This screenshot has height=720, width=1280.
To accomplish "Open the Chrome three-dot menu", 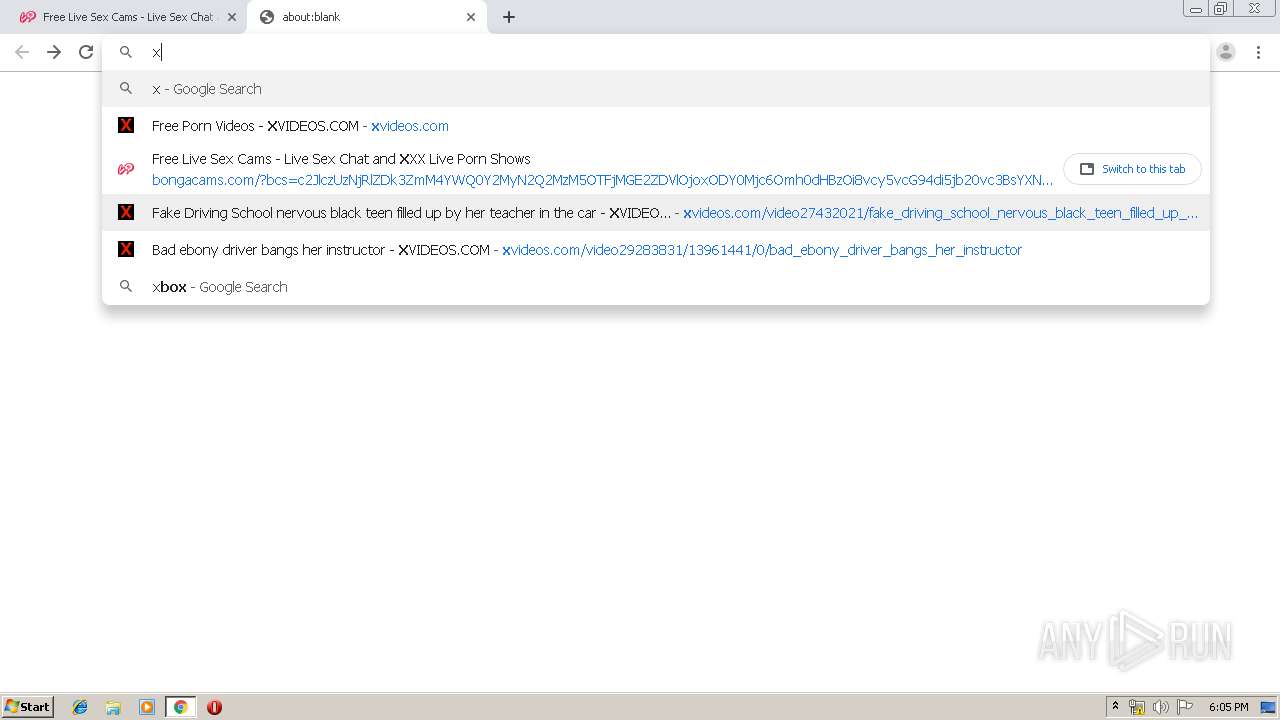I will click(x=1258, y=52).
